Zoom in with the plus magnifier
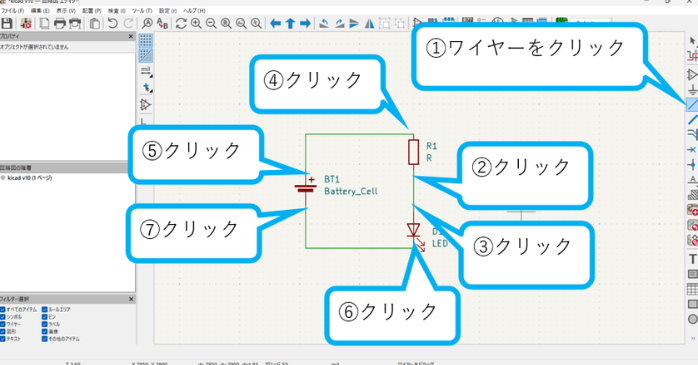 coord(196,23)
